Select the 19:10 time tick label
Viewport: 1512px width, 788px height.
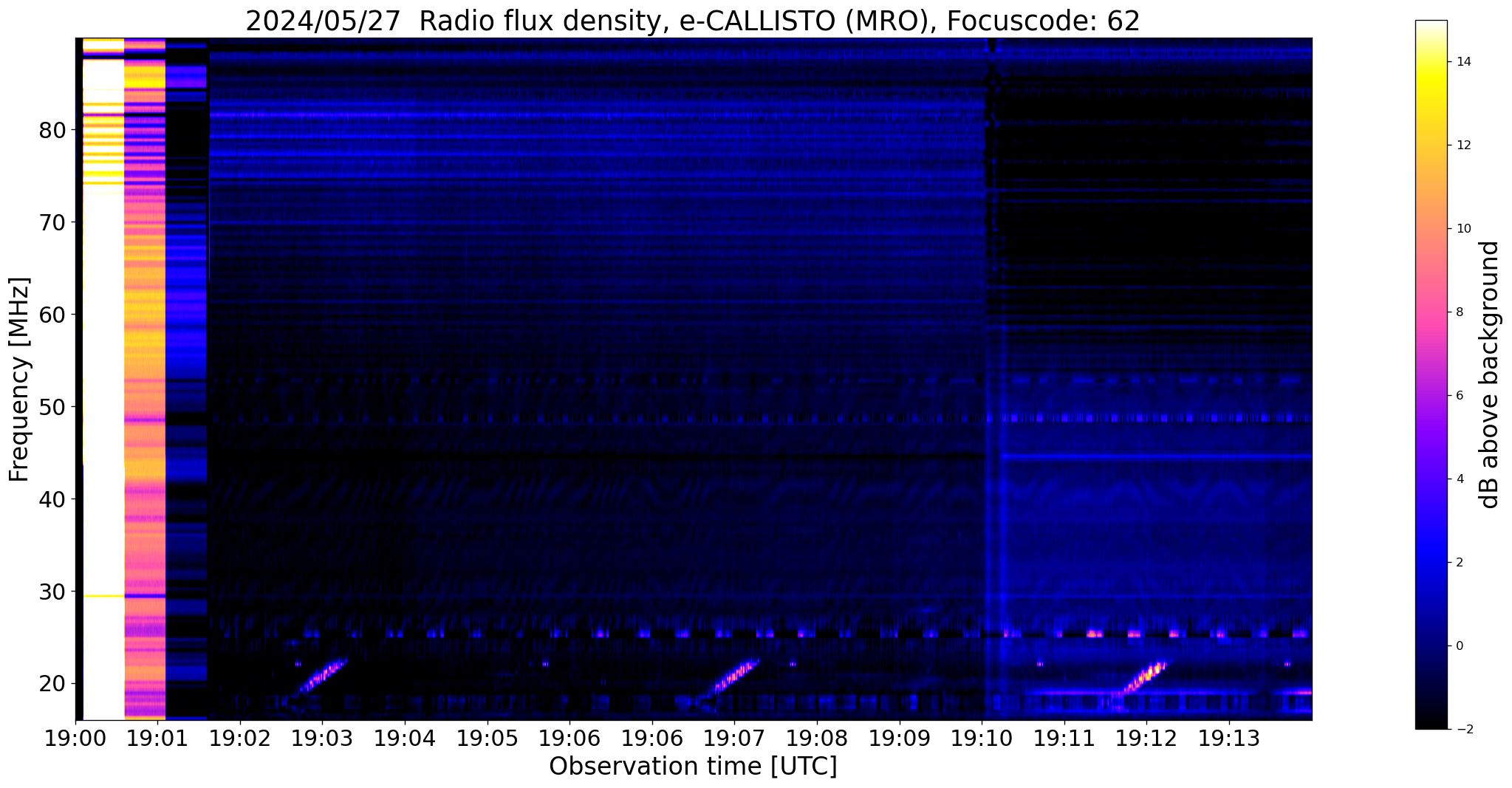pos(982,739)
